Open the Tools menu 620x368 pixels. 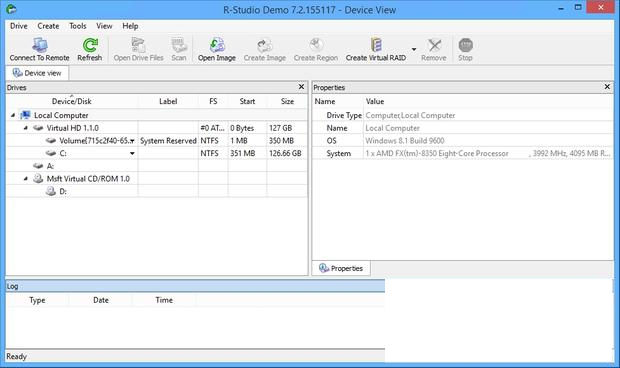click(78, 26)
